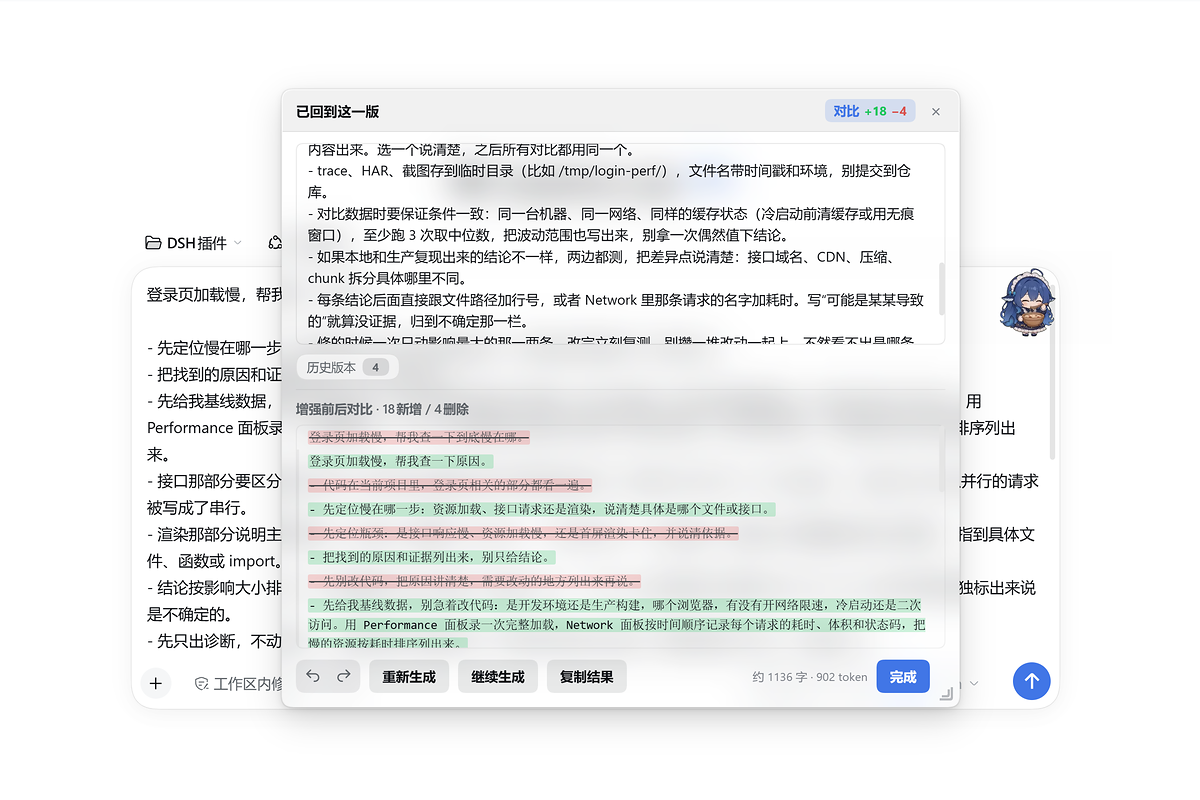Click the dropdown chevron beside the send button

click(975, 684)
